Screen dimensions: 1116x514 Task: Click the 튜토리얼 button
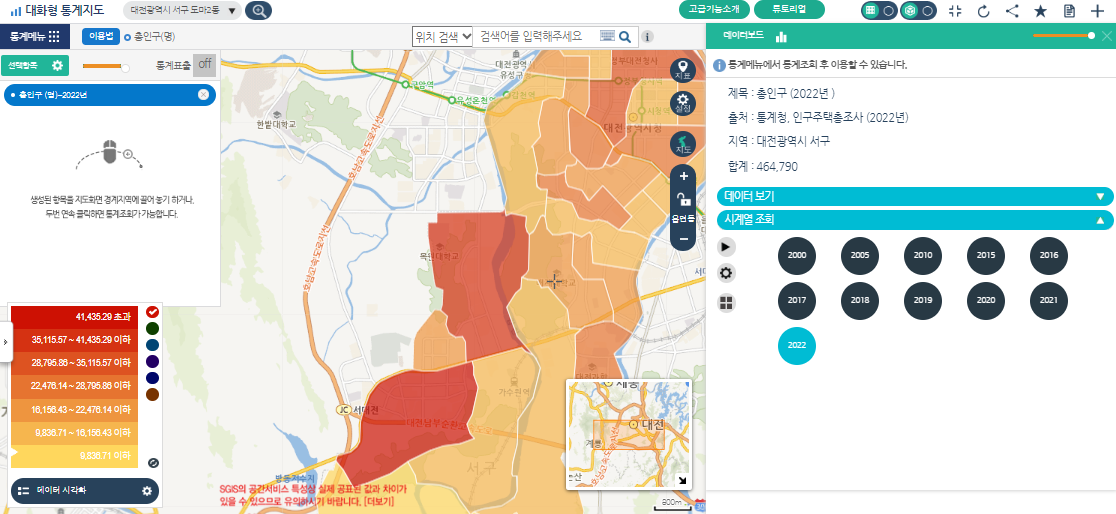(789, 10)
